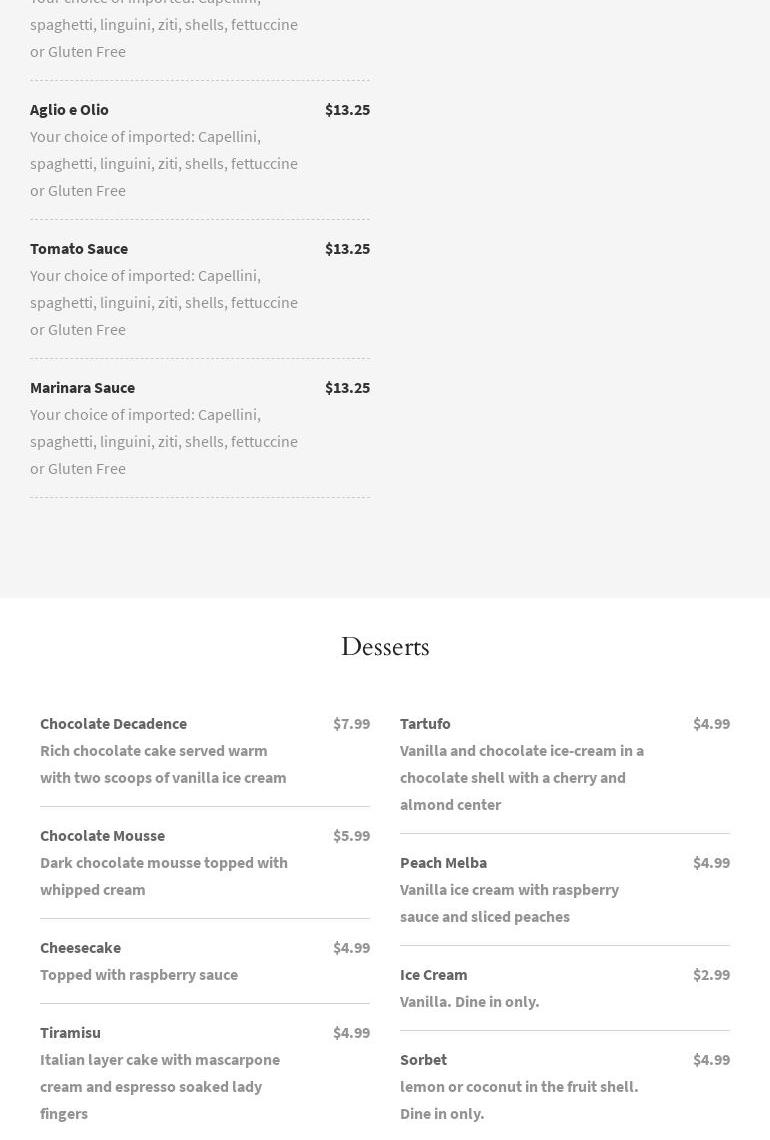Click the Peach Melba dessert name
Screen dimensions: 770x1140
(x=443, y=862)
